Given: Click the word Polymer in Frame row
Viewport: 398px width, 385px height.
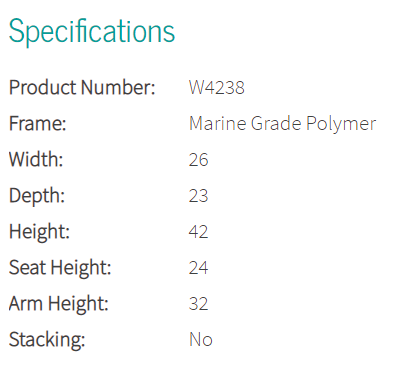Looking at the screenshot, I should [341, 125].
